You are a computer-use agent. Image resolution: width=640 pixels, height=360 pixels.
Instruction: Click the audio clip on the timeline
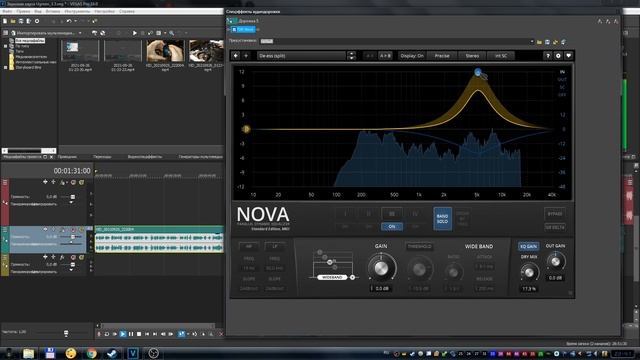(159, 240)
